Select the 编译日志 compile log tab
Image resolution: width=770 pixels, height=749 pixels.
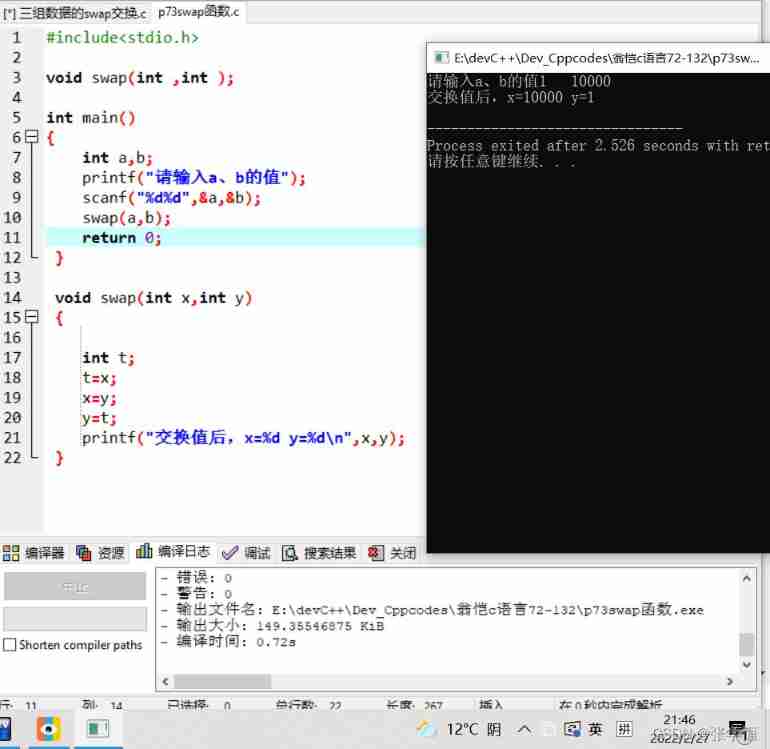click(x=176, y=552)
